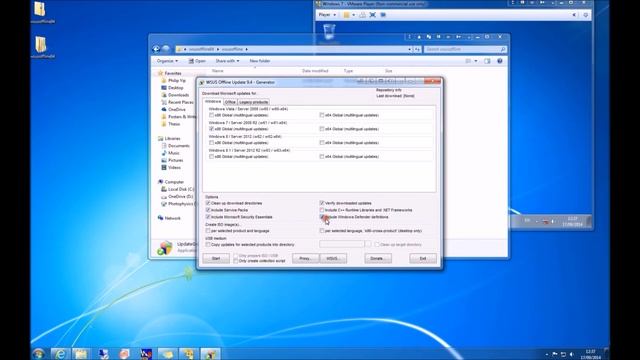Toggle Explorer preview pane icon
640x360 pixels.
(487, 61)
